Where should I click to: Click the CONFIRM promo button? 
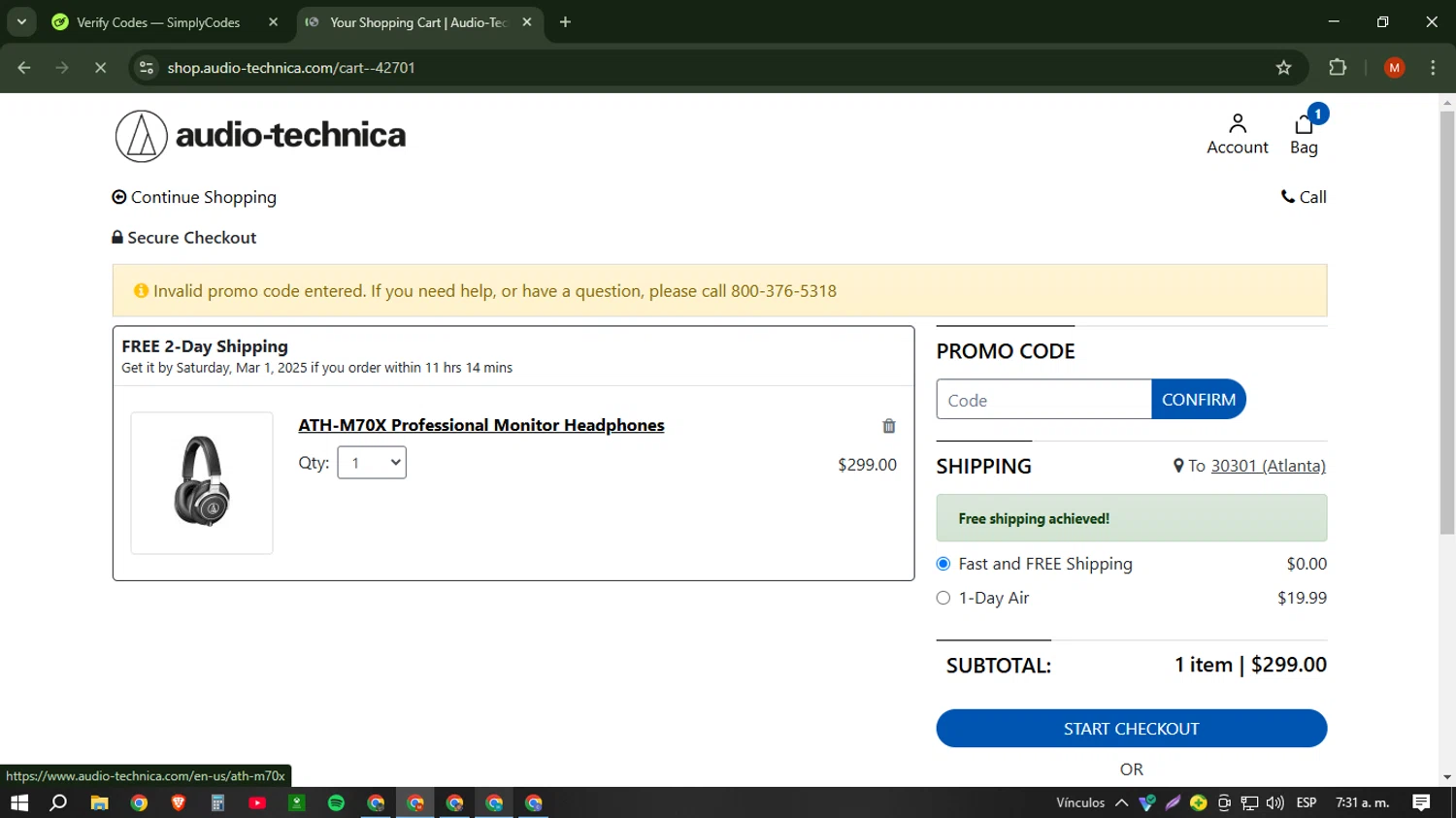[1199, 400]
